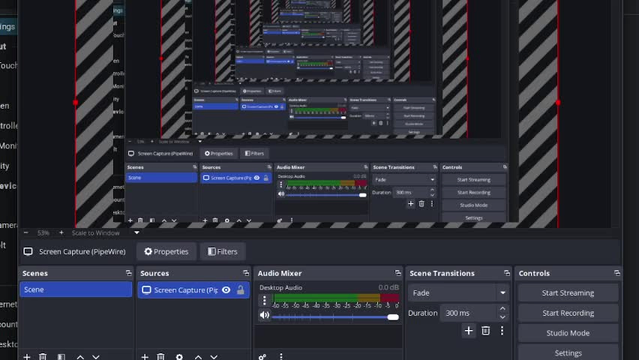Click red handle on preview's right edge
Image resolution: width=639 pixels, height=360 pixels.
(x=558, y=102)
